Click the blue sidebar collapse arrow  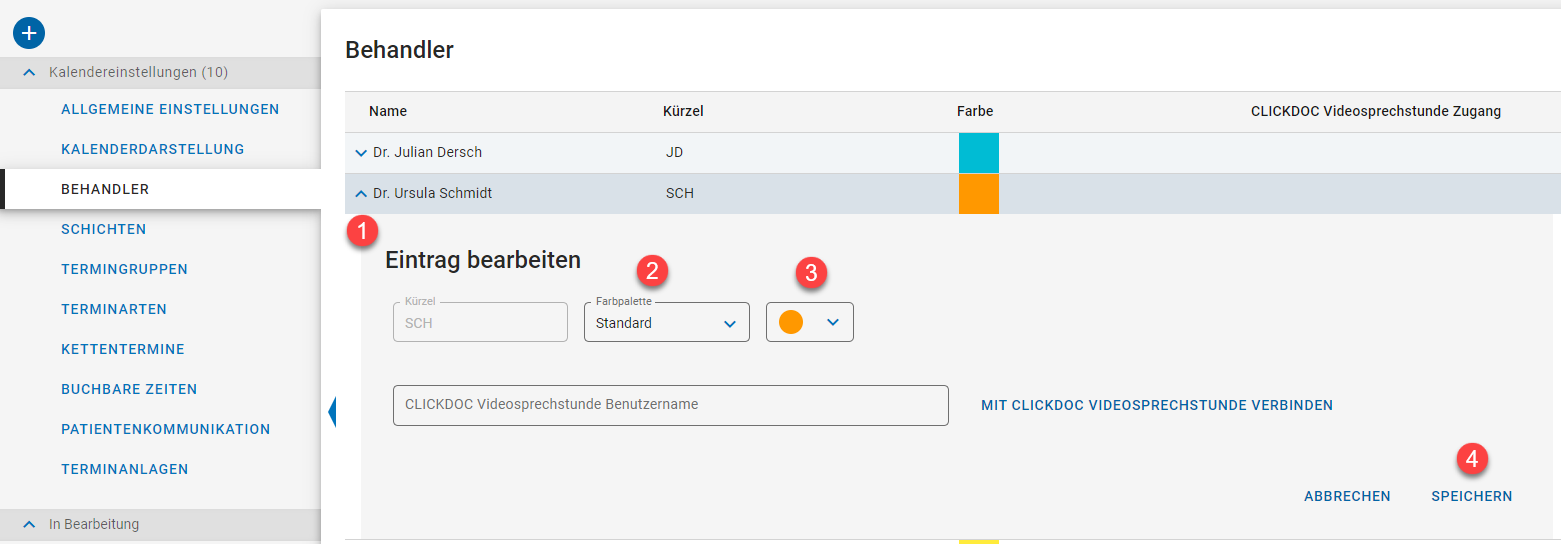click(331, 411)
